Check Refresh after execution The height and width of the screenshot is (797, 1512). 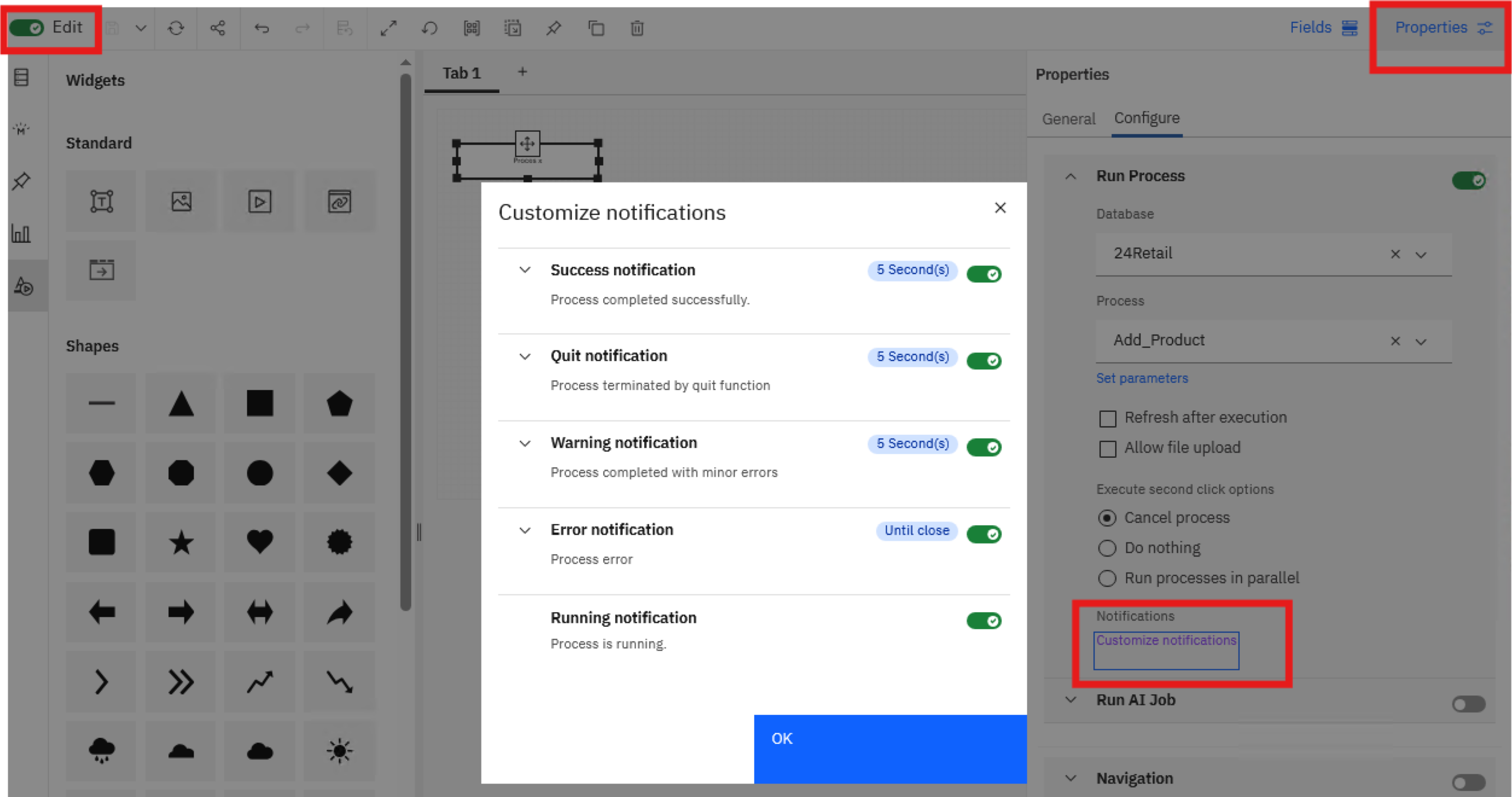(1108, 418)
